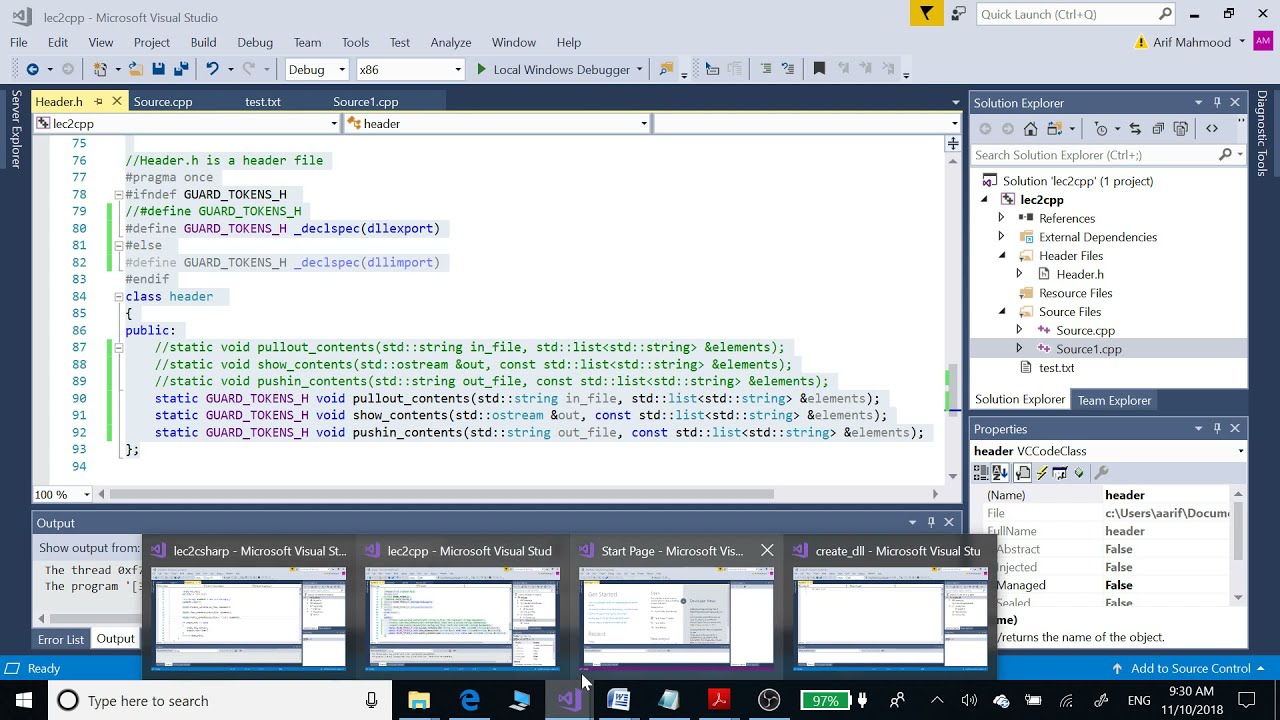Expand the External Dependencies node
This screenshot has width=1280, height=720.
point(1001,237)
